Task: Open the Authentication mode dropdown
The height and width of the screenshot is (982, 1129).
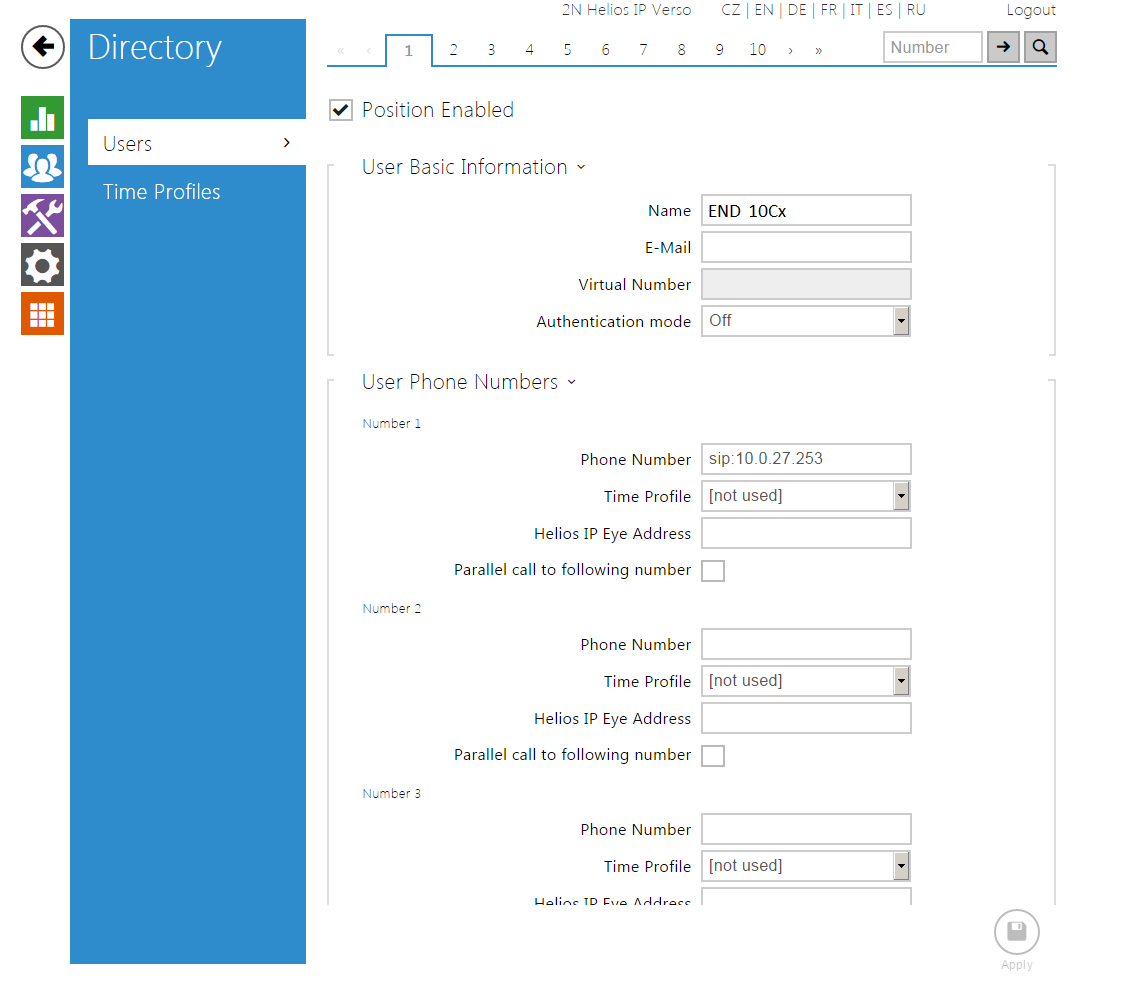Action: click(805, 321)
